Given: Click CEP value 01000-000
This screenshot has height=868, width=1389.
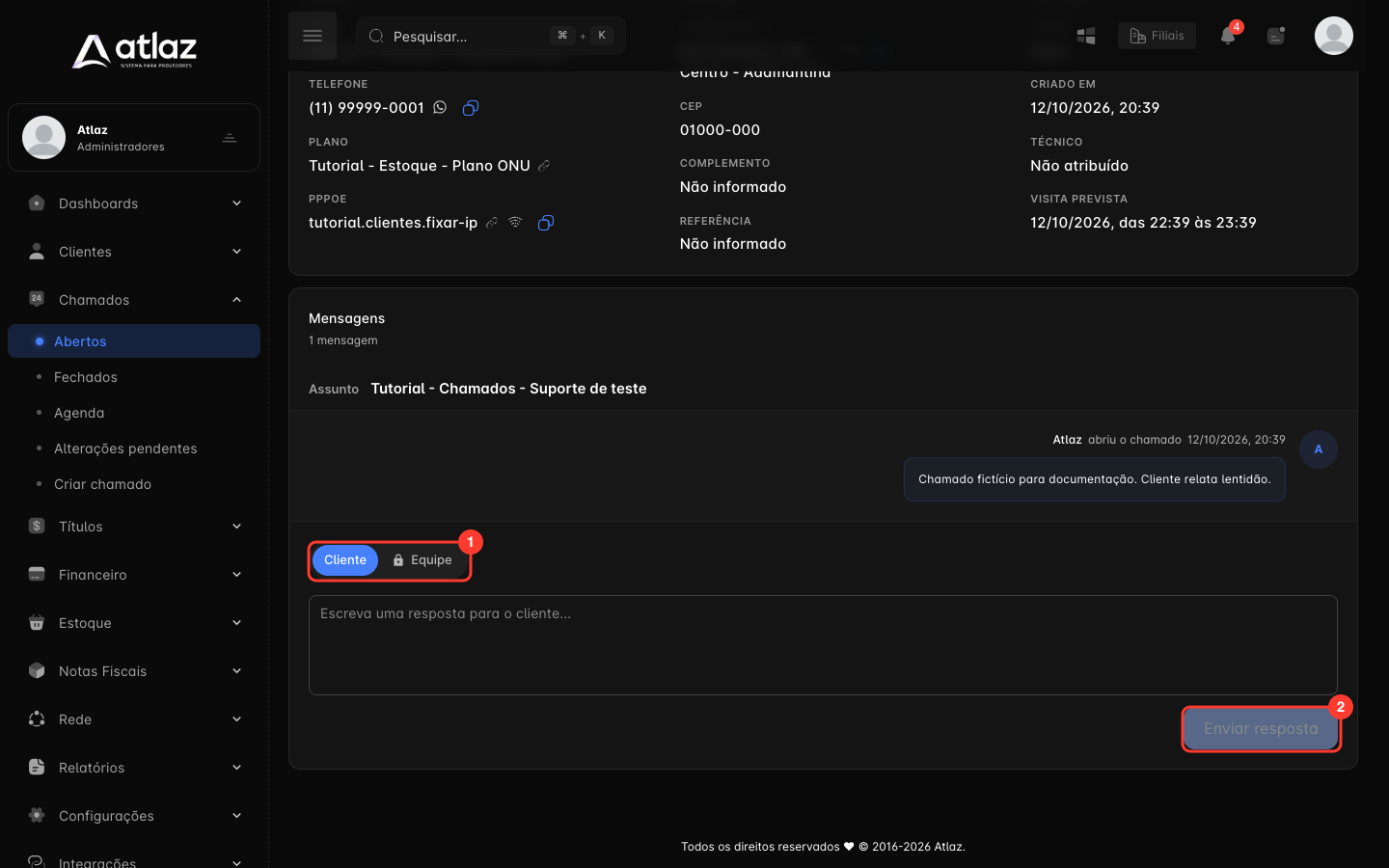Looking at the screenshot, I should click(x=720, y=130).
